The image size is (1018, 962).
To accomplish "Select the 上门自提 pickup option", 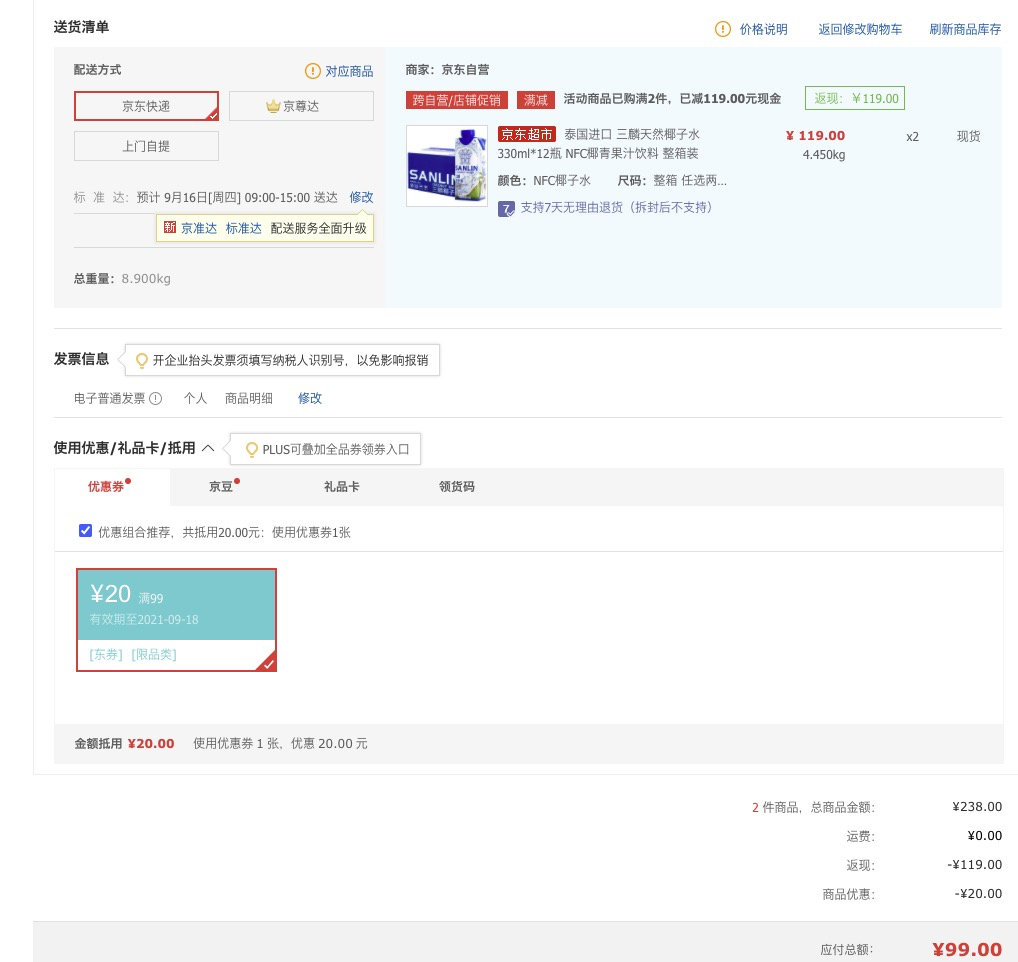I will (146, 146).
